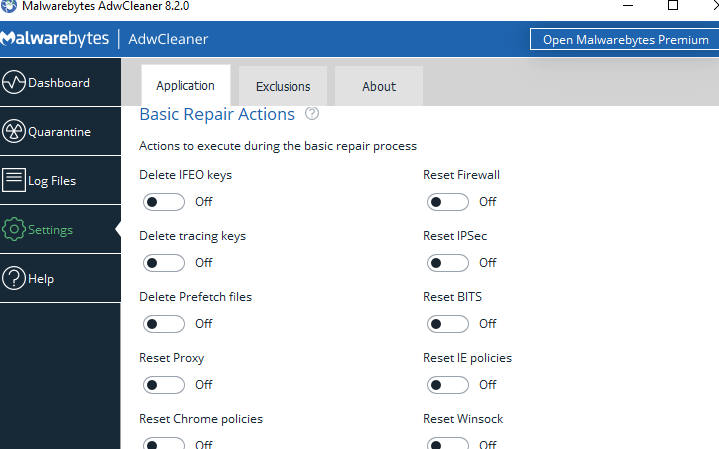Screen dimensions: 719x449
Task: Enable the Reset Proxy toggle
Action: pos(164,385)
